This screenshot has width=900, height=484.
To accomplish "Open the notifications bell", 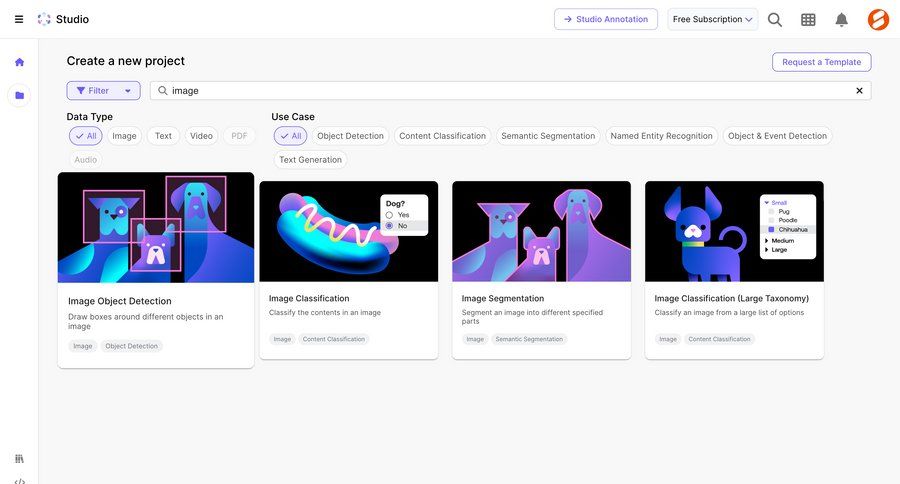I will [x=842, y=19].
